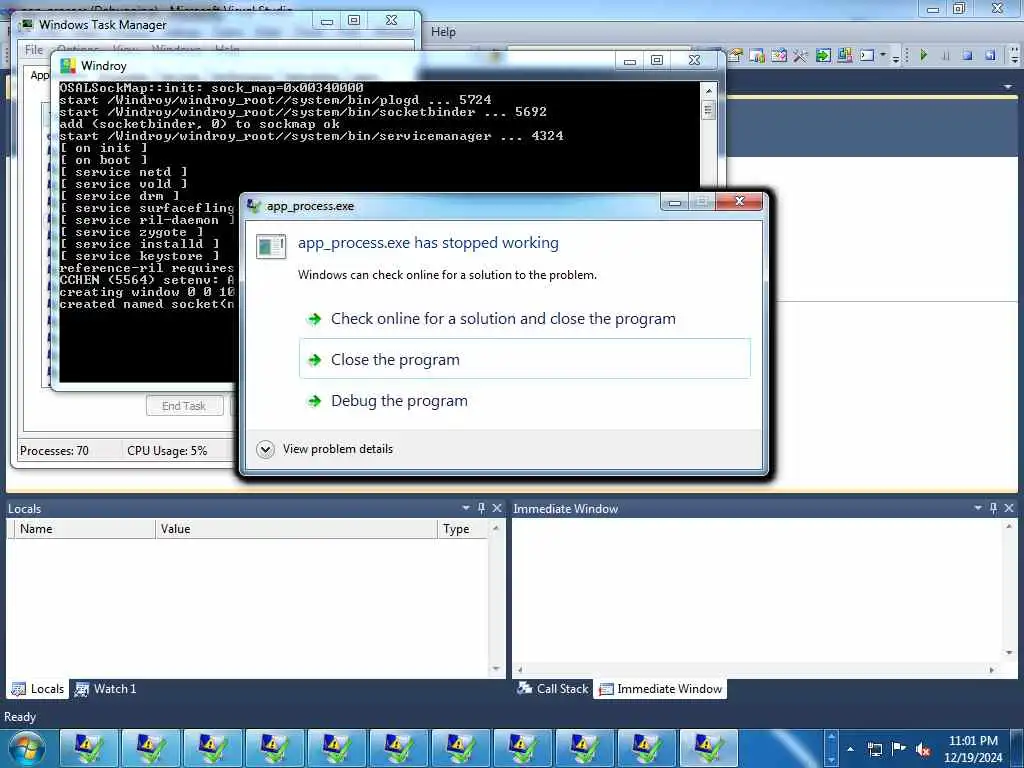Click the console line '[ service zygote ]'
Viewport: 1024px width, 768px height.
point(131,232)
